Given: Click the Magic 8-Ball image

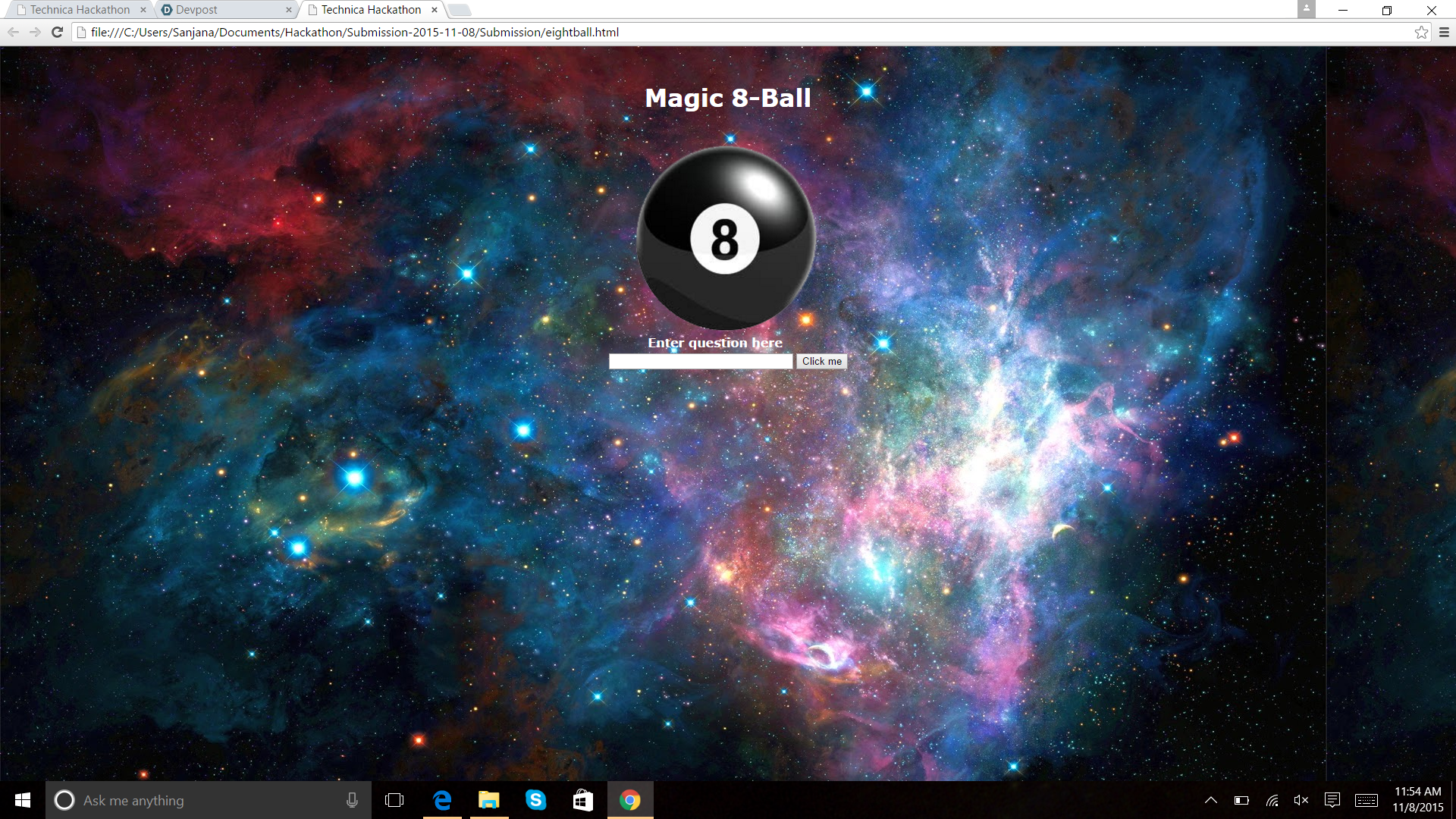Looking at the screenshot, I should pyautogui.click(x=726, y=238).
